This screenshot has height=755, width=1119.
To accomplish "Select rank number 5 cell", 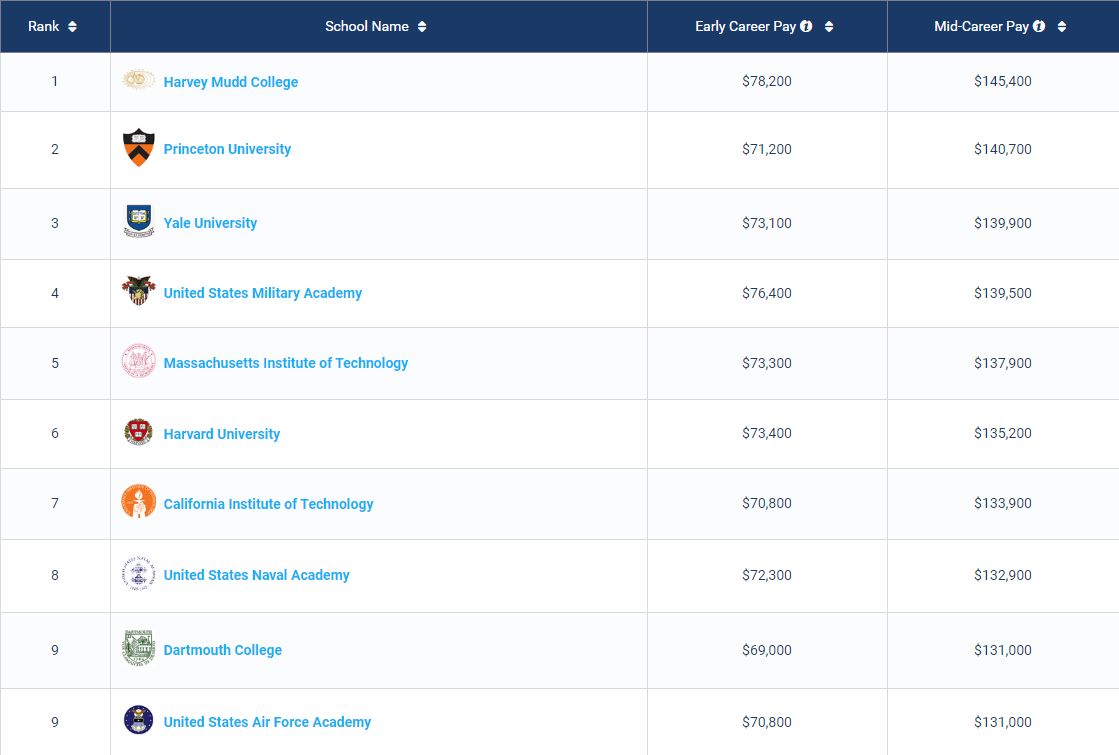I will 55,363.
